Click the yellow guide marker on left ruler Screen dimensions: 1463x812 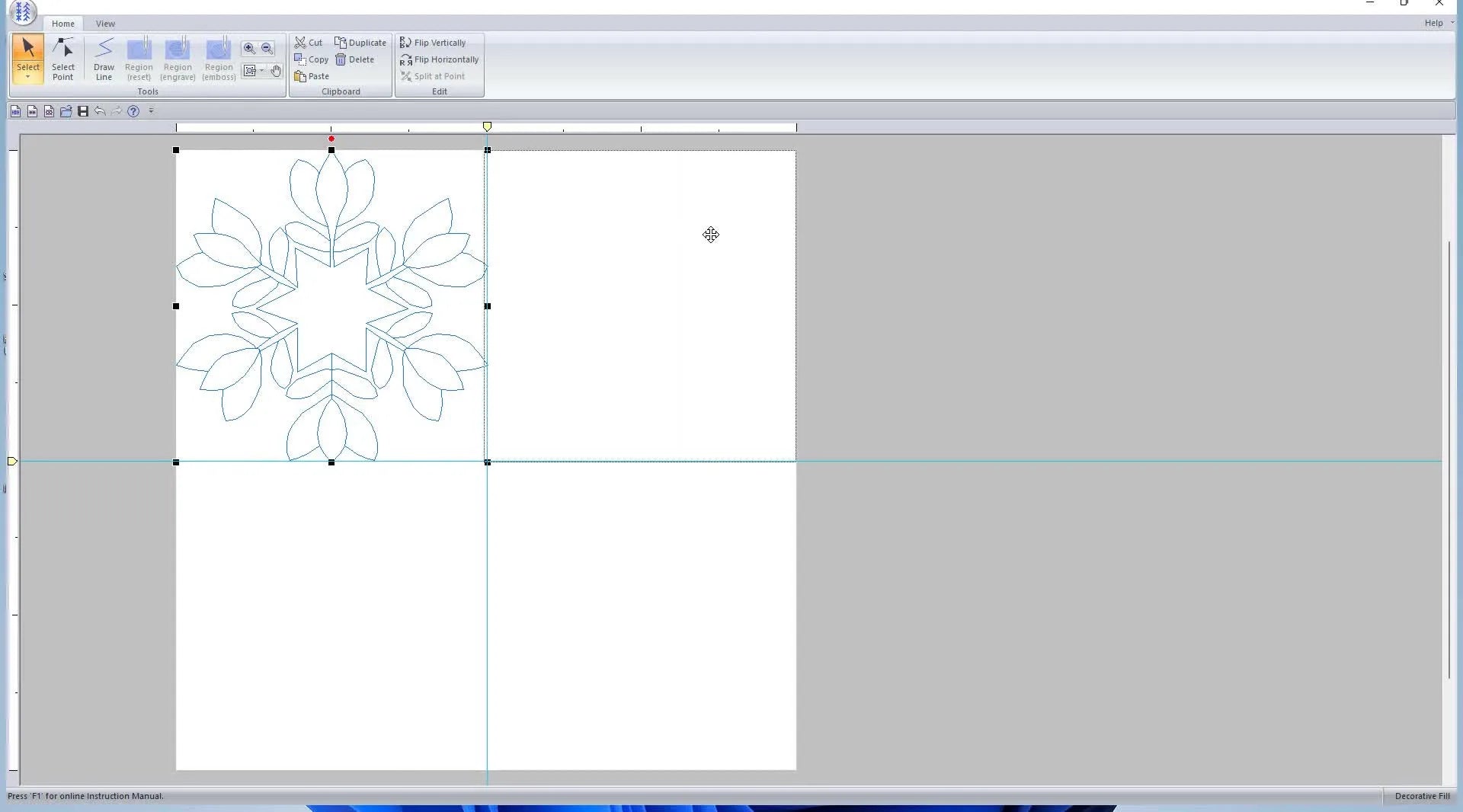point(12,461)
